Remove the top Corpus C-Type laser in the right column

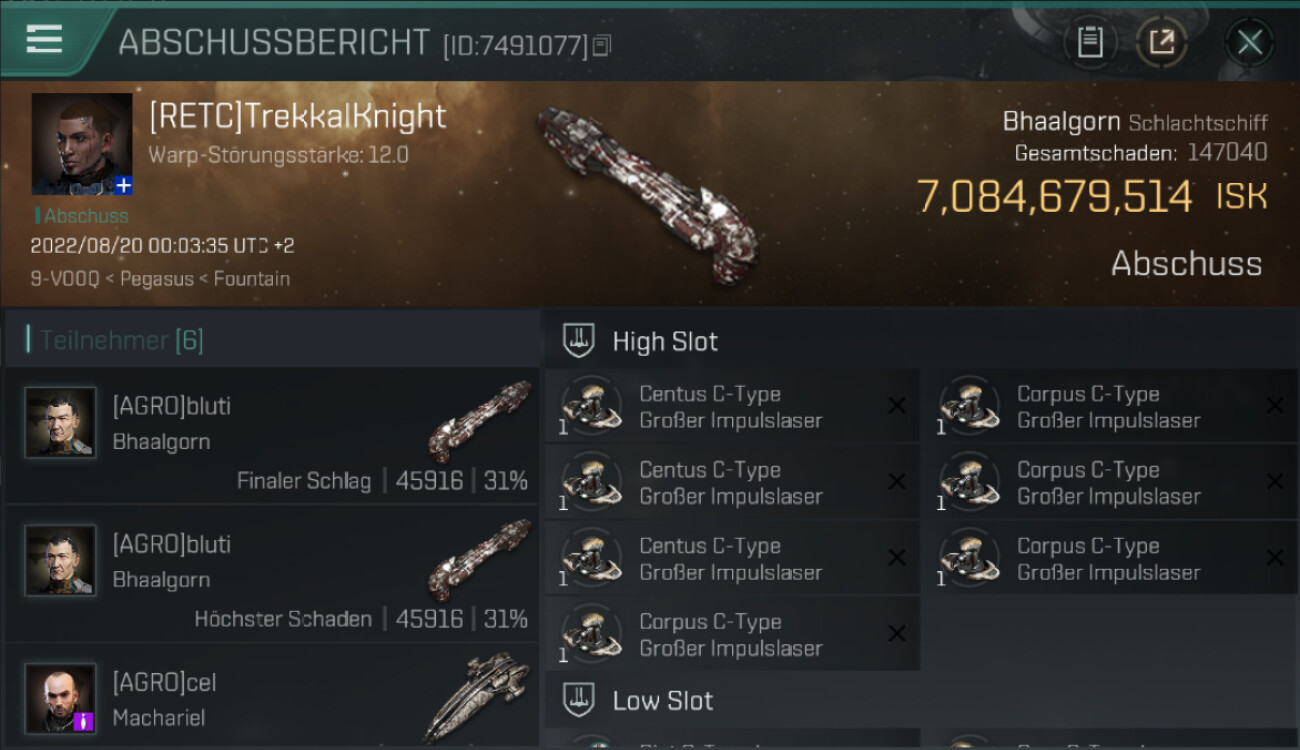[x=1275, y=405]
